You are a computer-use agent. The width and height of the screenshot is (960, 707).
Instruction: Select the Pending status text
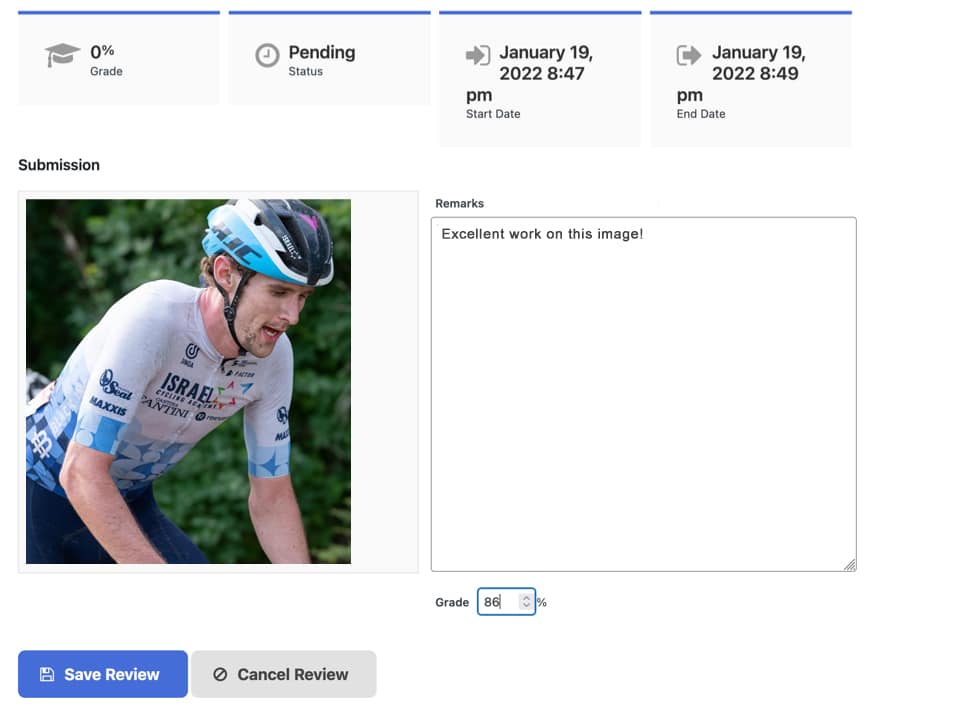pos(321,52)
